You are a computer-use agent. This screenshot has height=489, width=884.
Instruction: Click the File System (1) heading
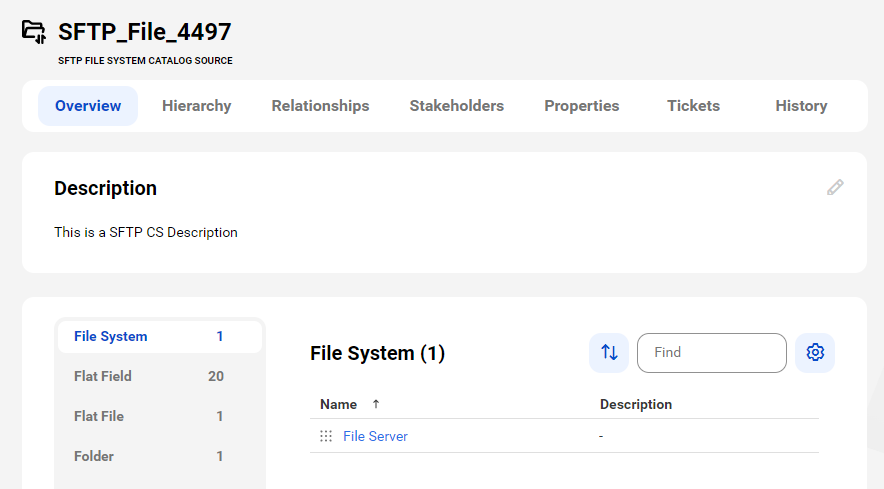click(x=377, y=353)
